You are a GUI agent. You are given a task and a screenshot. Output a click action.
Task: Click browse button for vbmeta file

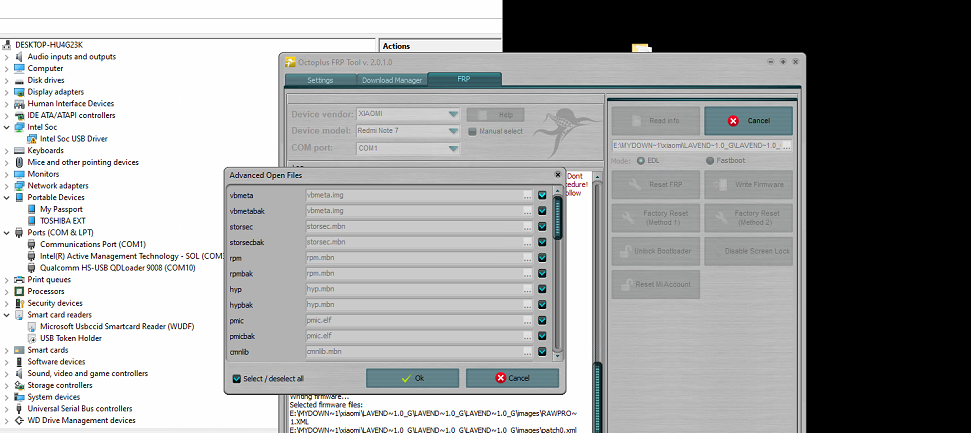point(527,196)
